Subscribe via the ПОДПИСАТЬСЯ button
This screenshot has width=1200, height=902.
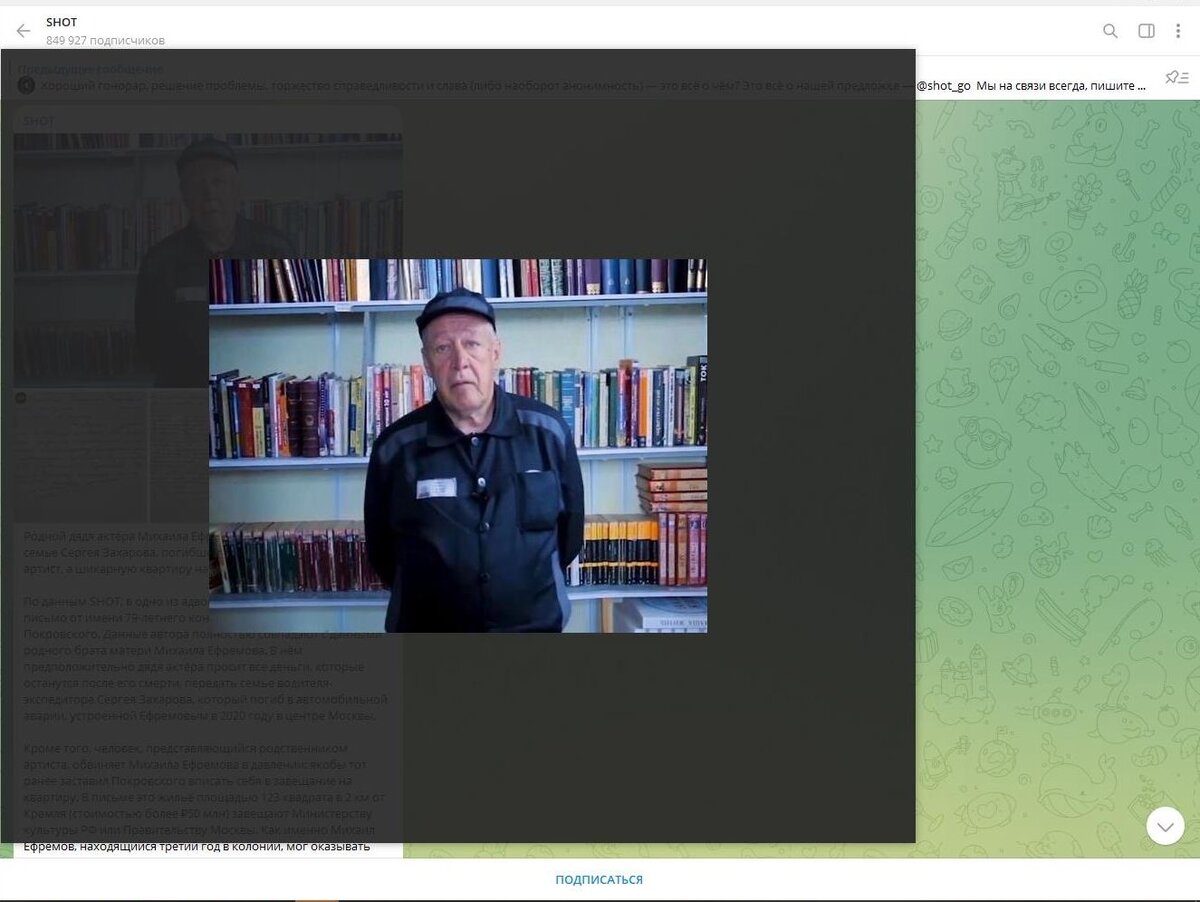[599, 880]
